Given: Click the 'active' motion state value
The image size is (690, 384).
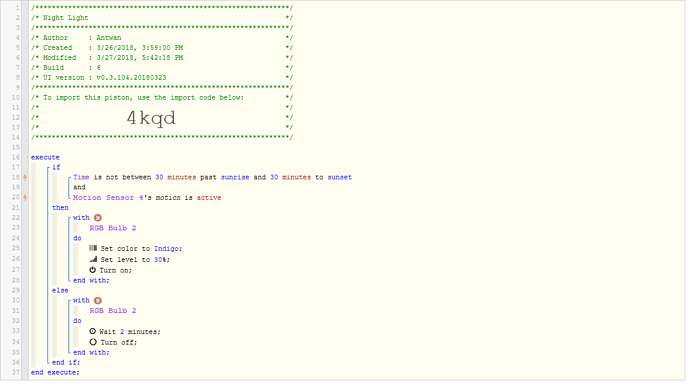Looking at the screenshot, I should 209,197.
